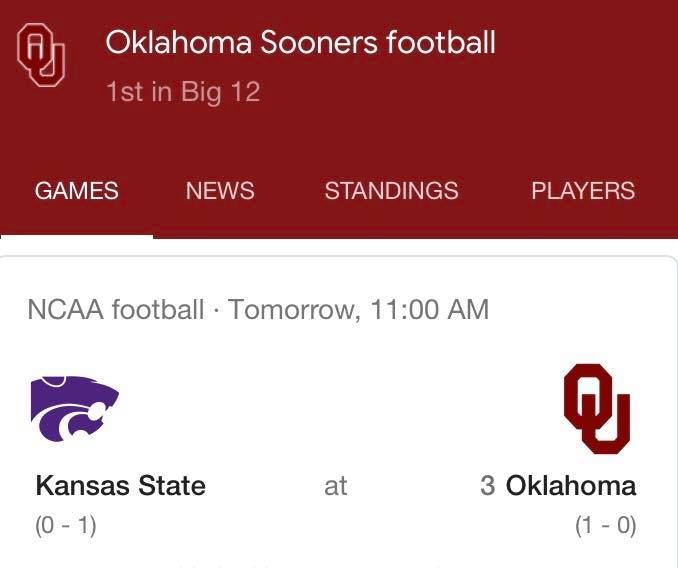Click the Oklahoma logo in game card
This screenshot has height=568, width=678.
click(597, 408)
